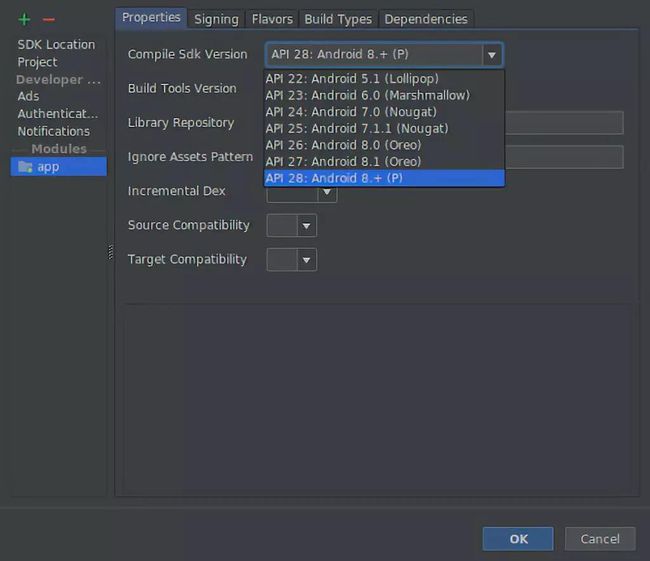
Task: Click the OK button
Action: [518, 539]
